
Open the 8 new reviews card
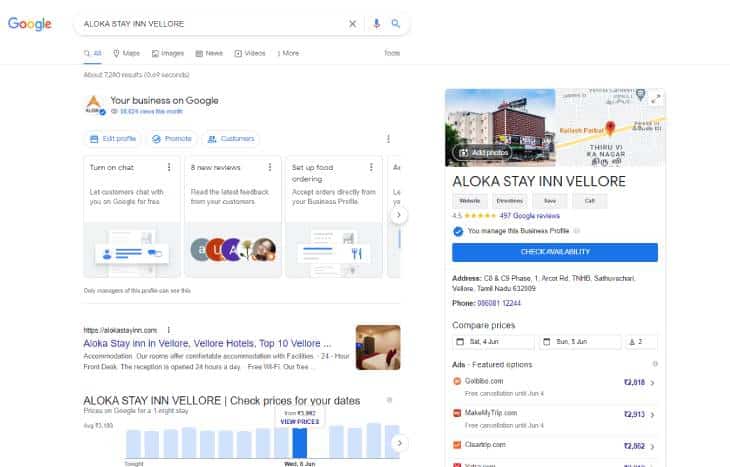click(x=233, y=217)
